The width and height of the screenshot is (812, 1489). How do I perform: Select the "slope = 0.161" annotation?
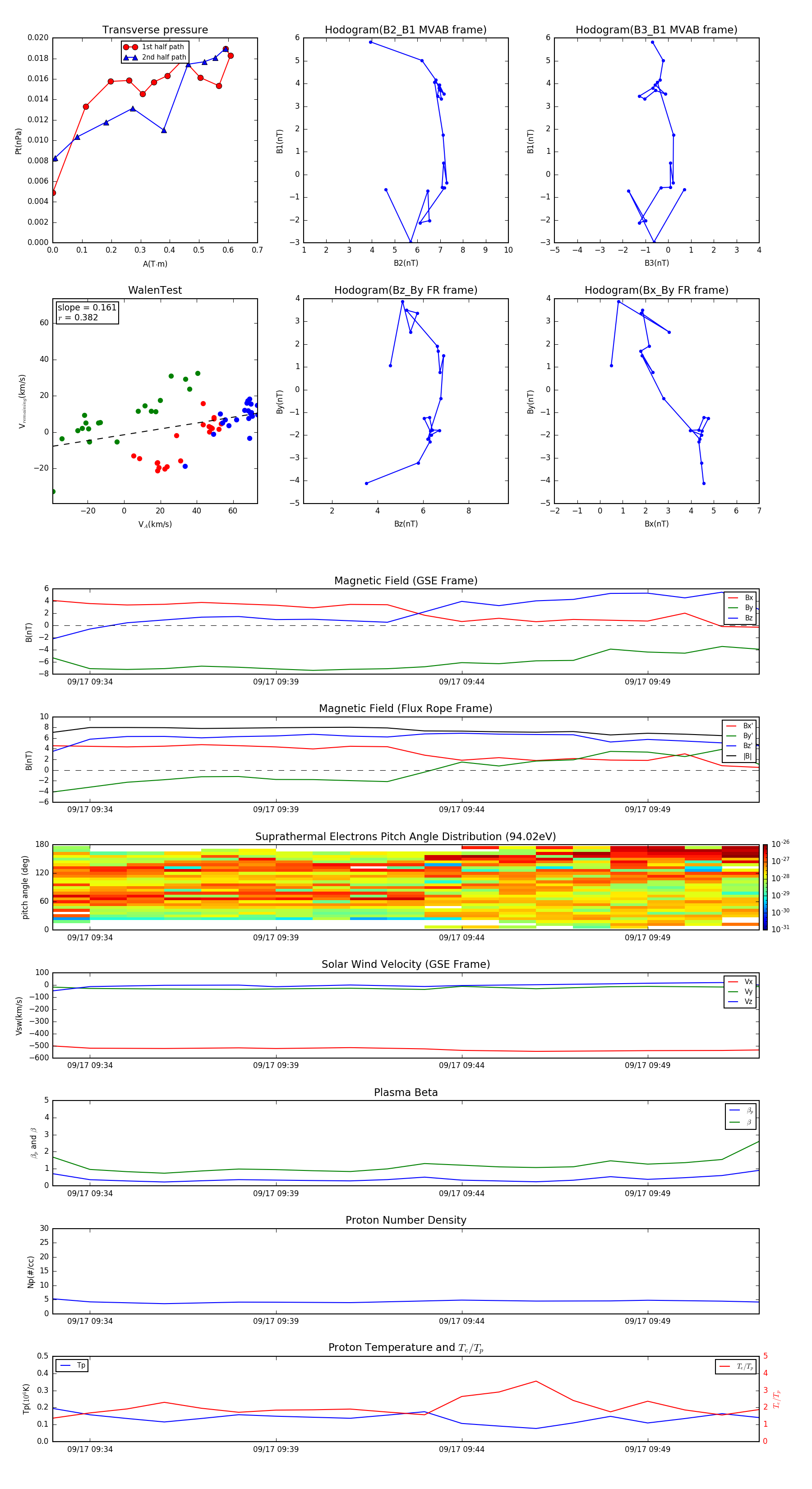[x=87, y=308]
